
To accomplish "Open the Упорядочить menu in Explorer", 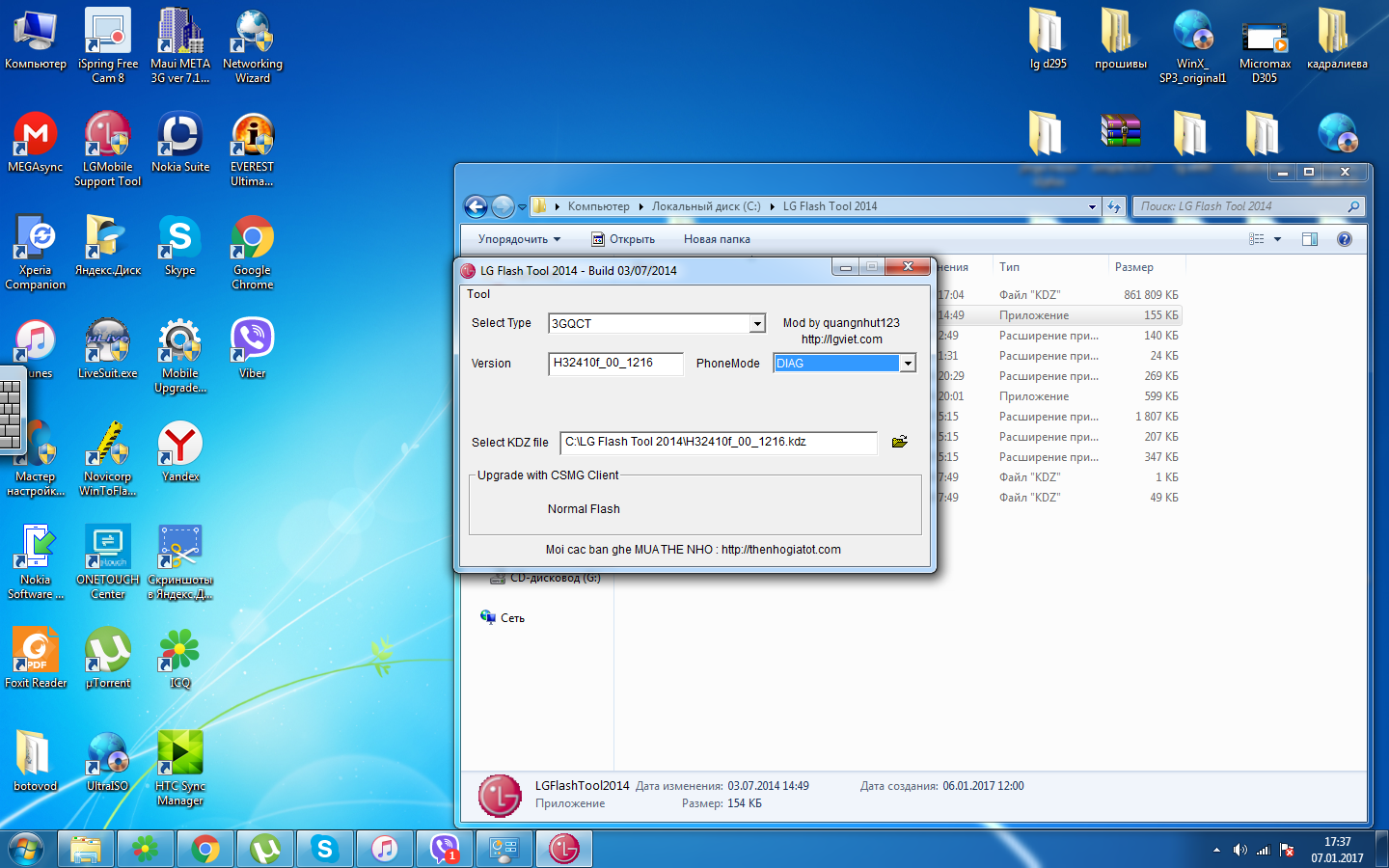I will [x=519, y=239].
